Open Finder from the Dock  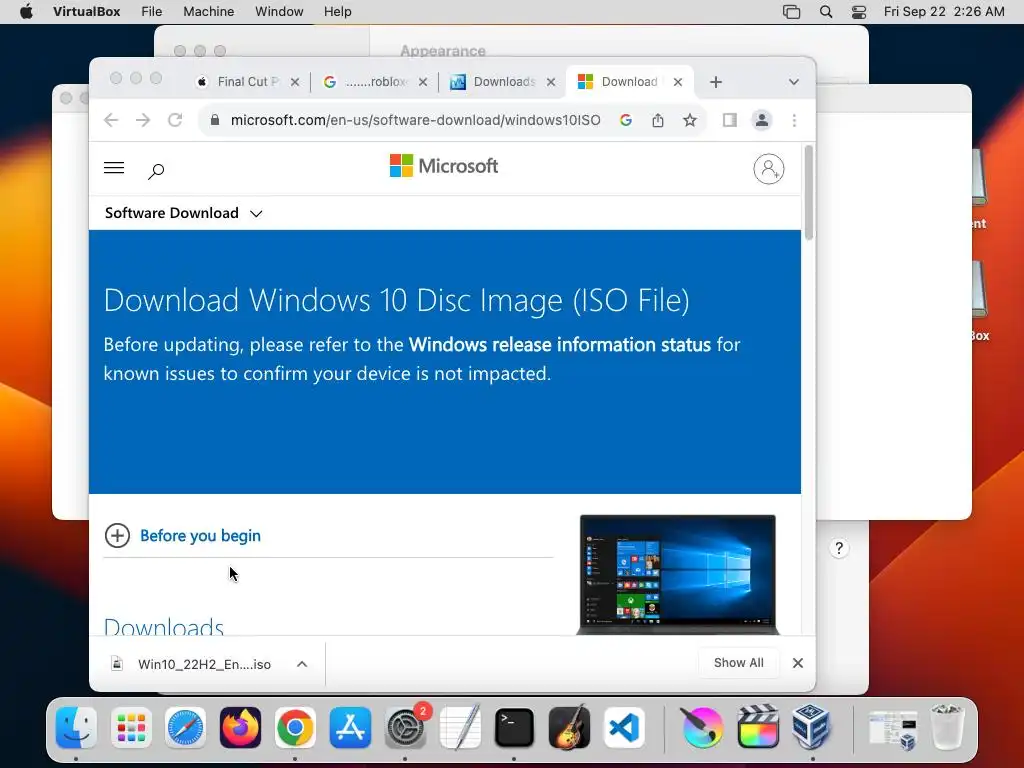click(76, 728)
